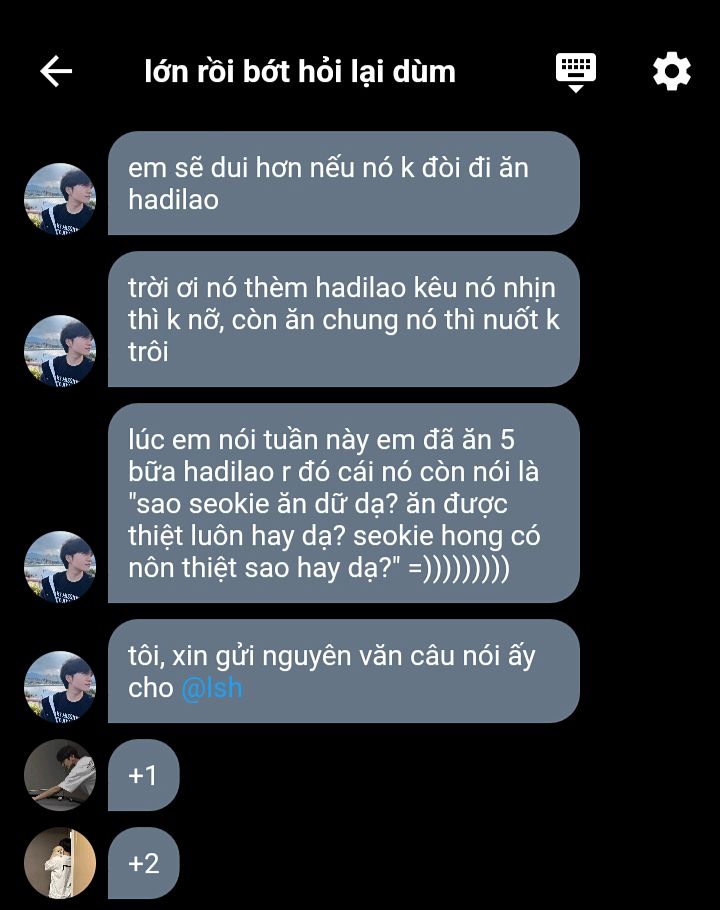The height and width of the screenshot is (910, 720).
Task: Open the settings gear icon
Action: click(672, 71)
